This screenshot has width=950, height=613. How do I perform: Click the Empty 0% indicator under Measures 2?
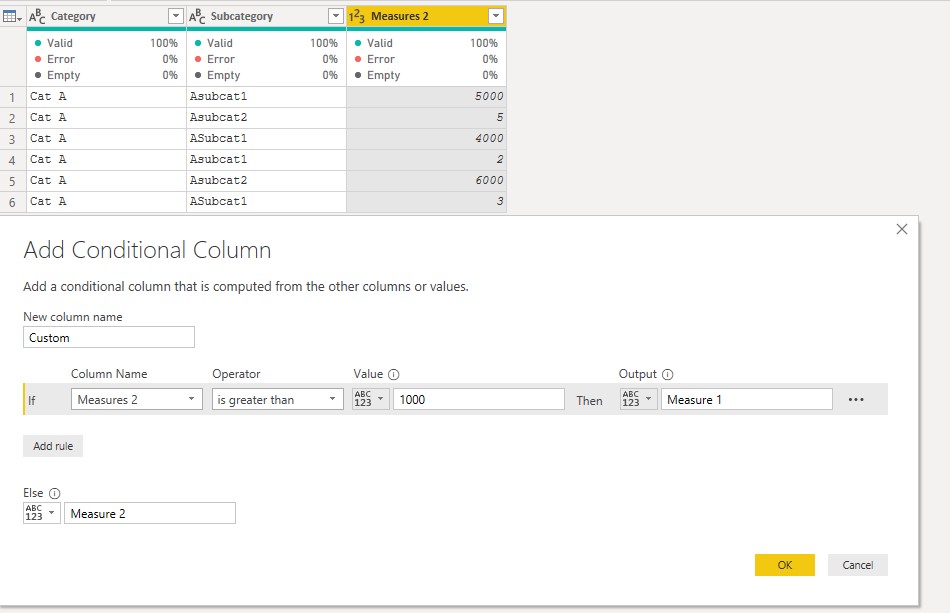pos(426,75)
